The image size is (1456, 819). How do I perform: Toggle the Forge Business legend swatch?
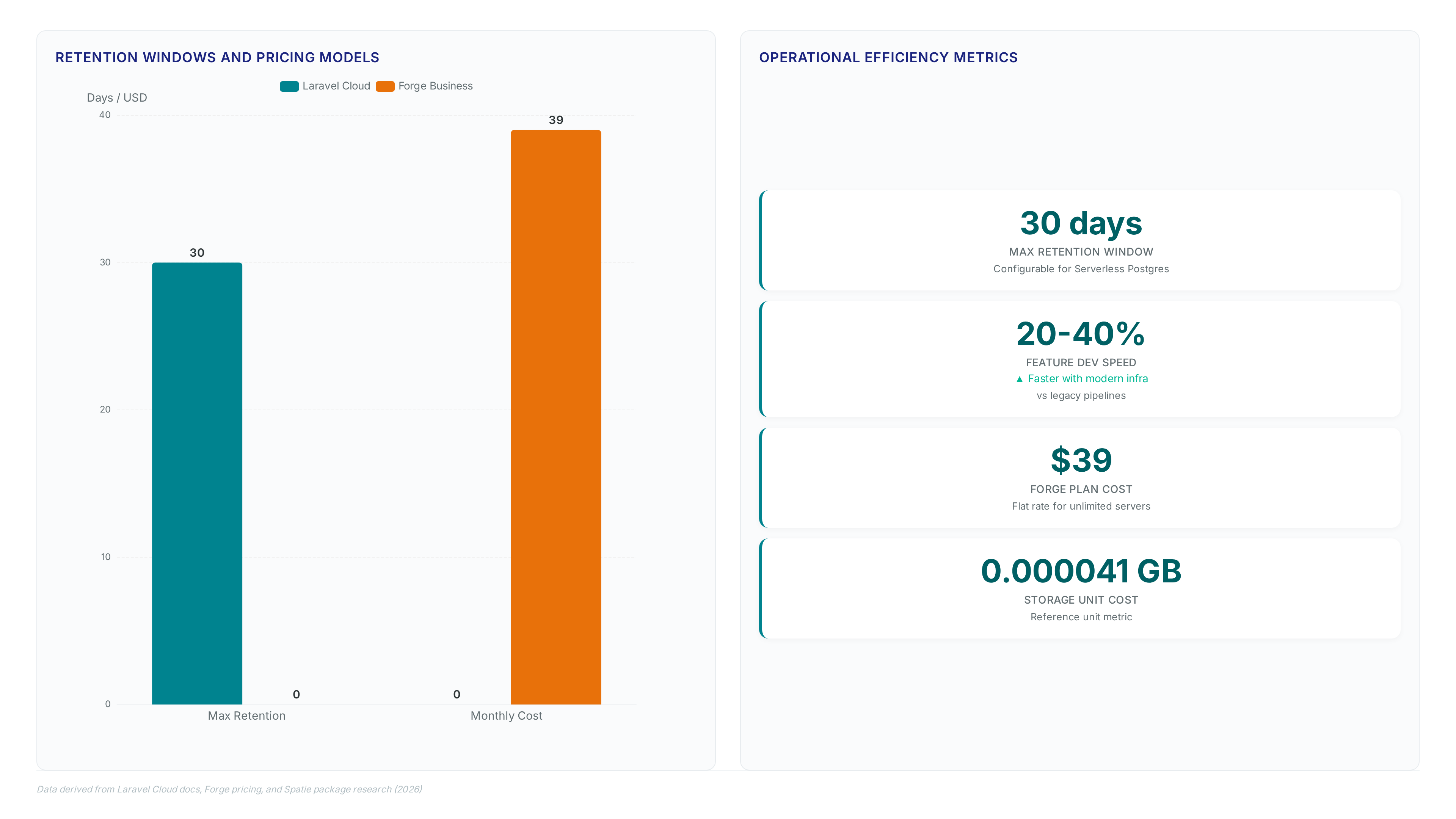385,86
